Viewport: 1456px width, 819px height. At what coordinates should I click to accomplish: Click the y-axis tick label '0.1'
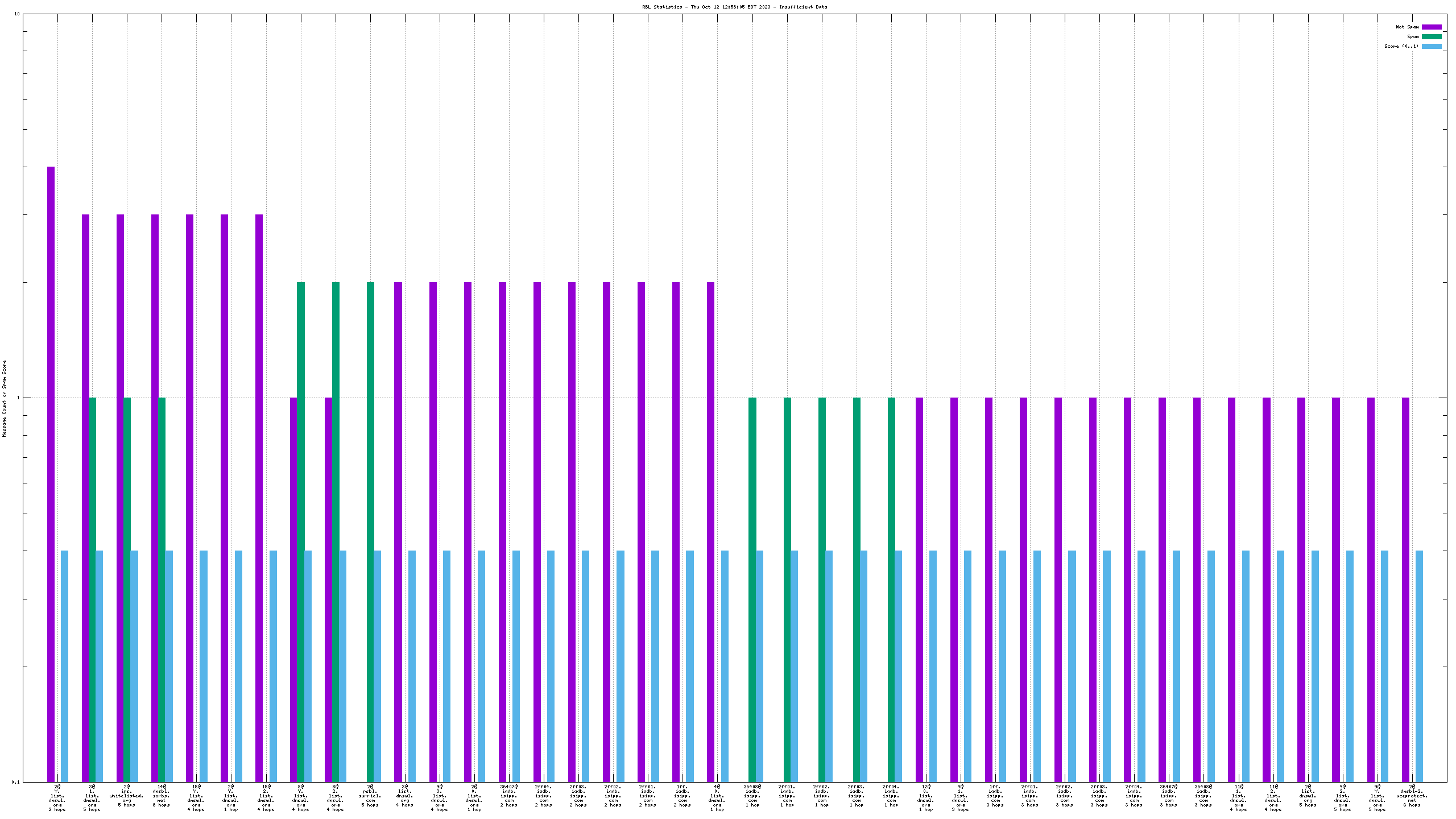coord(15,782)
